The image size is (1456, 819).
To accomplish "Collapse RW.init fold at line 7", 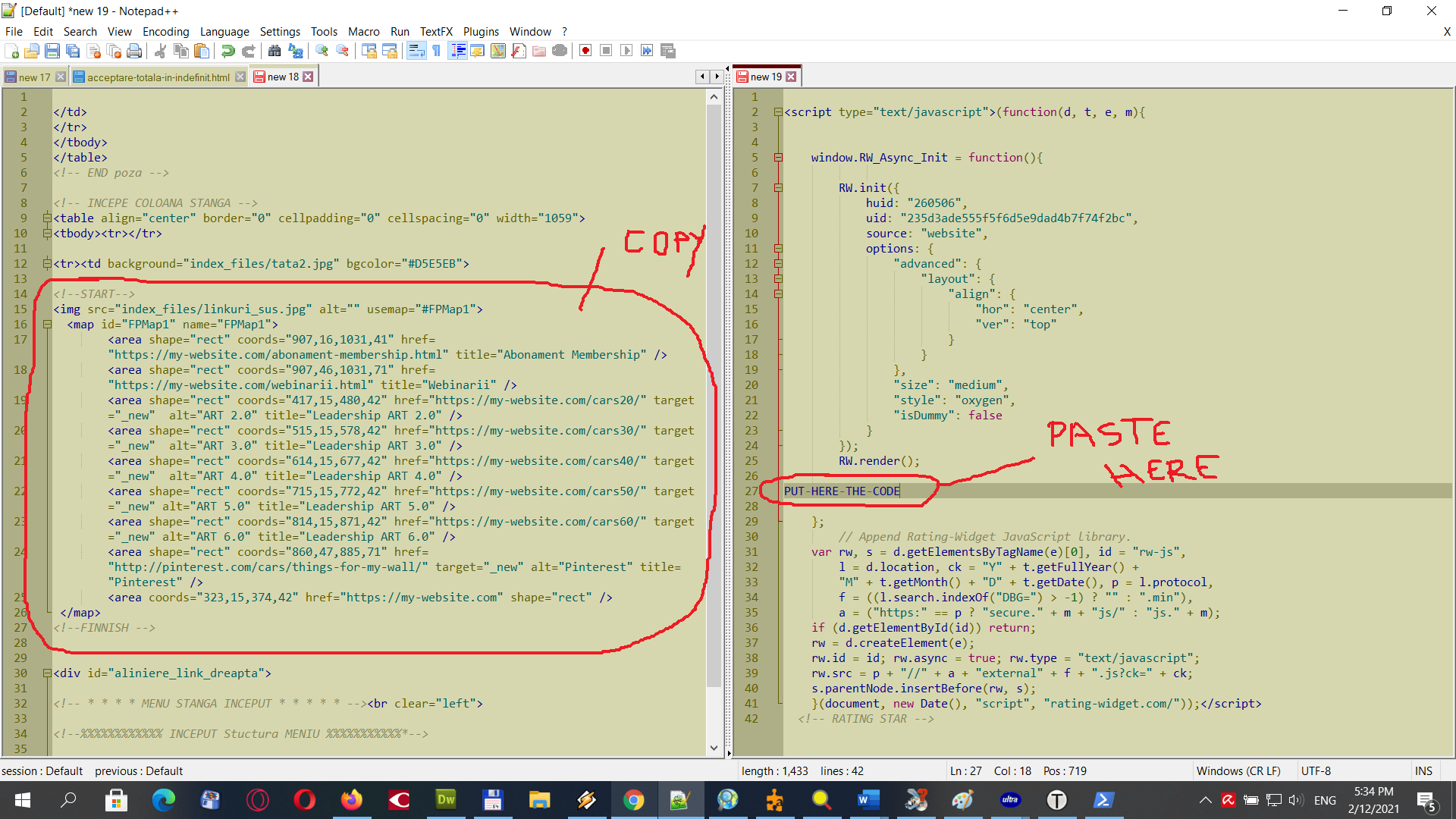I will click(778, 188).
